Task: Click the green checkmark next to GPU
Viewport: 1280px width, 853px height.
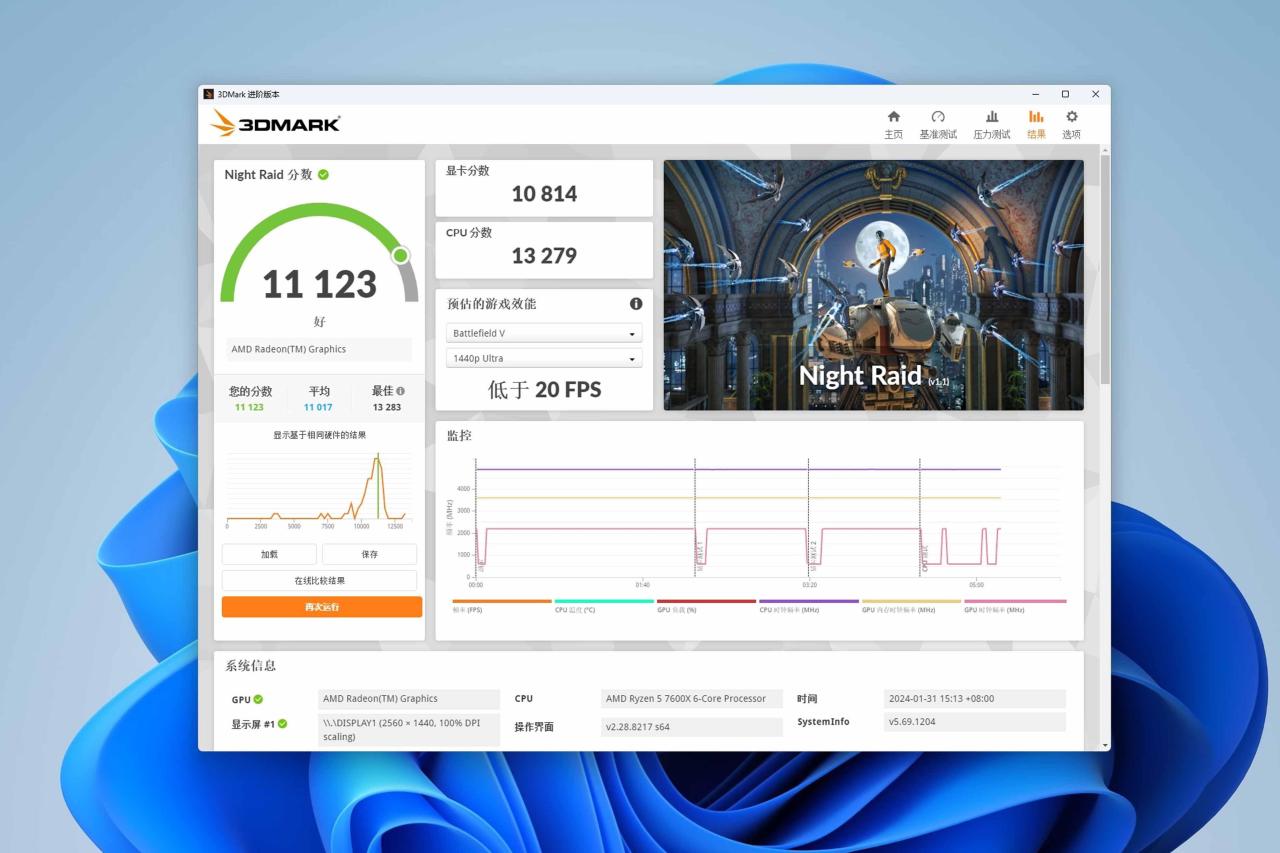Action: [x=258, y=699]
